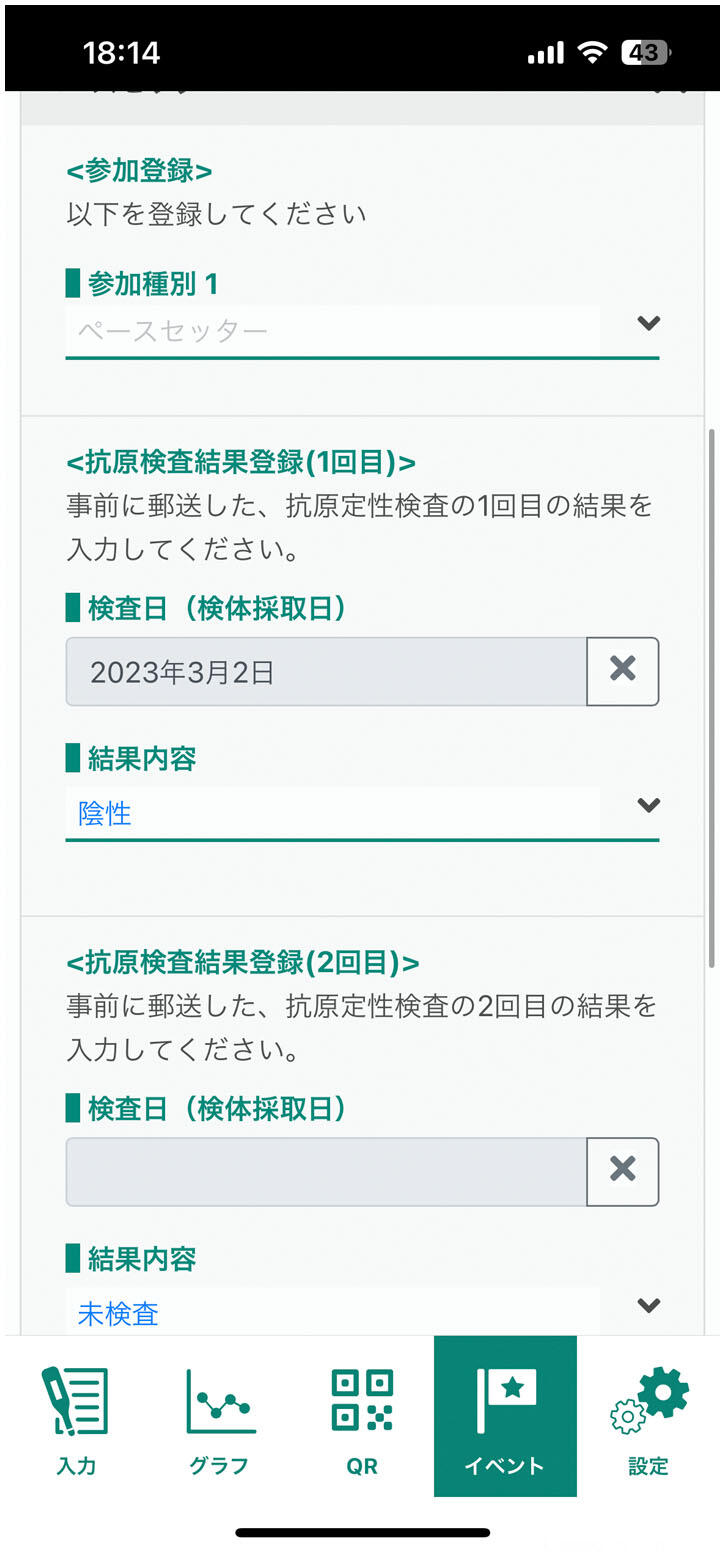Tap the battery indicator in status bar

click(646, 53)
